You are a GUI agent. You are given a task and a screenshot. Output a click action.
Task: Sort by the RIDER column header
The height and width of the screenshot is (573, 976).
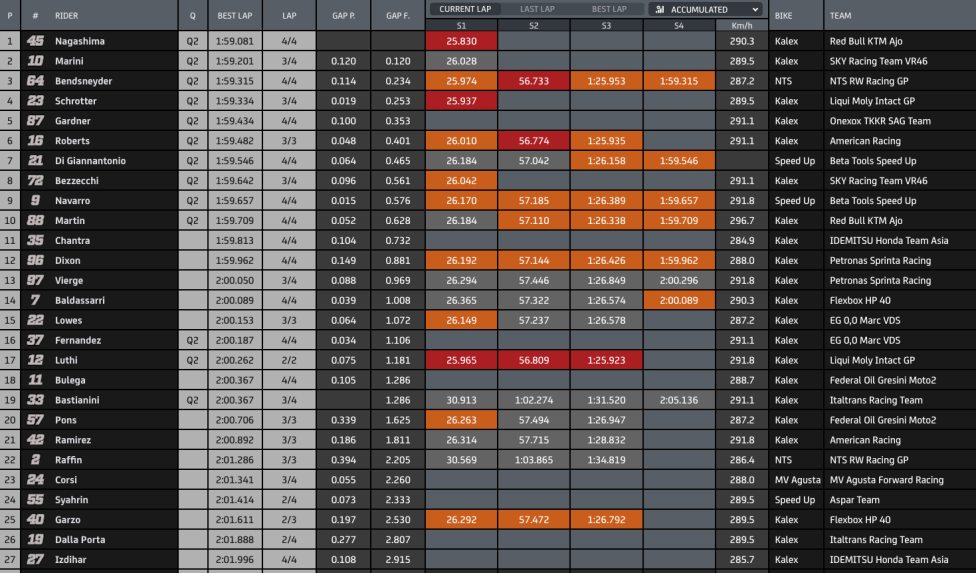[67, 16]
